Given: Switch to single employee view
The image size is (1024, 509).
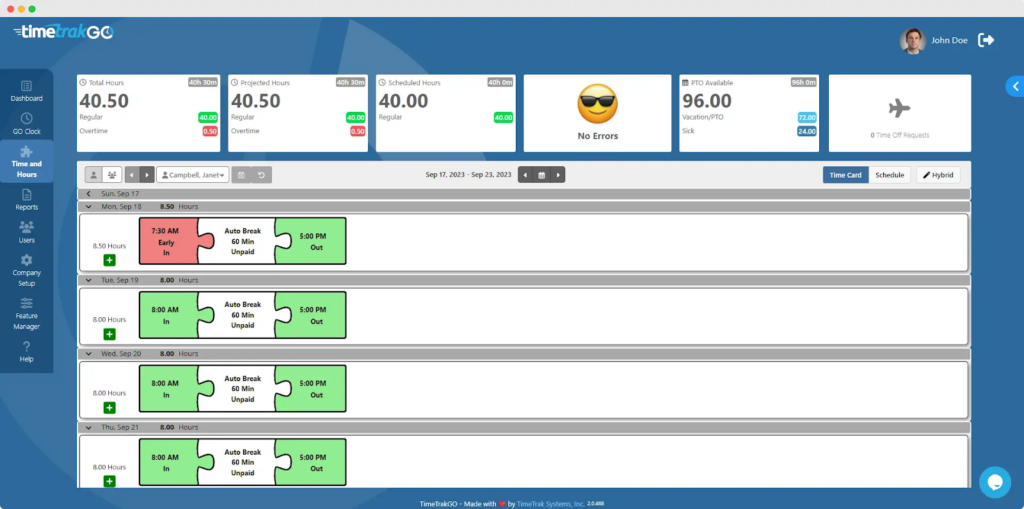Looking at the screenshot, I should (94, 174).
